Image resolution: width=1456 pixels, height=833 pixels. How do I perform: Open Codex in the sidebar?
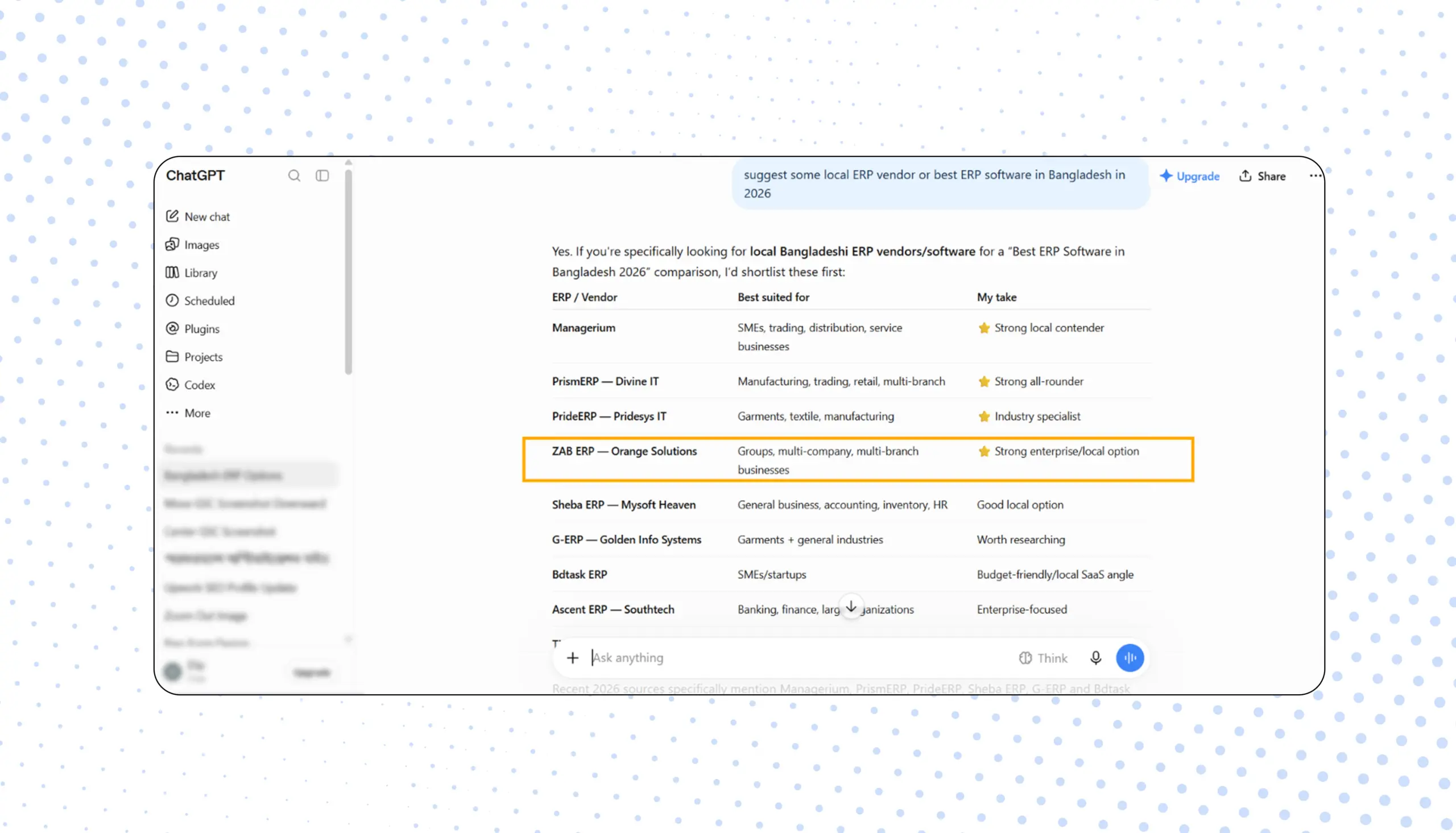(191, 385)
